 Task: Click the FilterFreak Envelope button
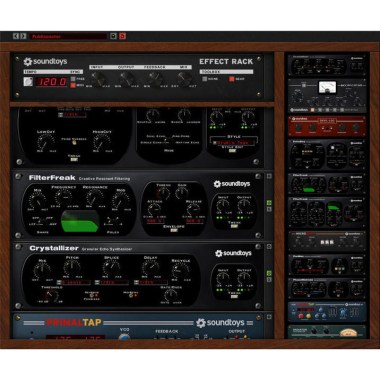point(174,230)
